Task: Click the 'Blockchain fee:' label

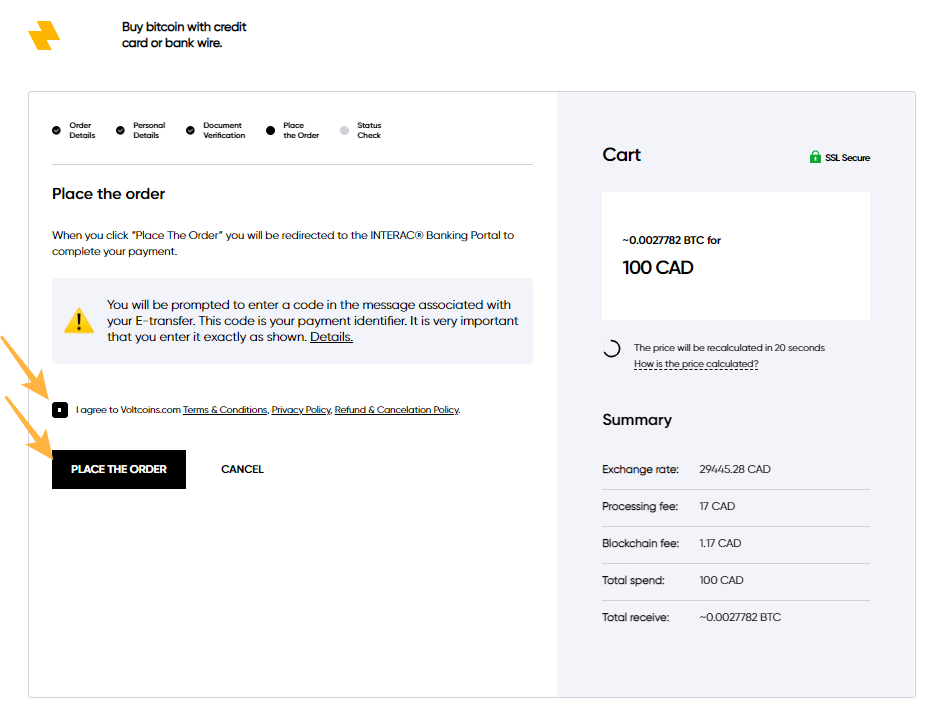Action: (x=640, y=544)
